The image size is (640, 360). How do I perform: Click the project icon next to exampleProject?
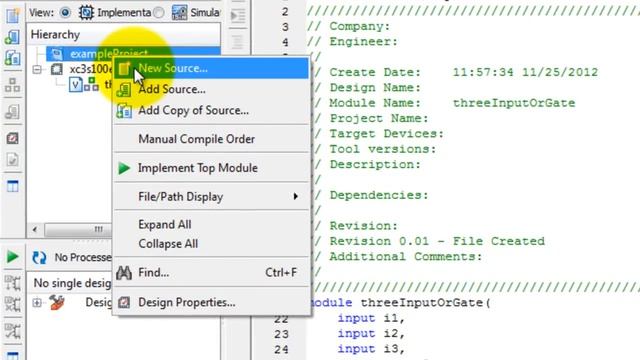pyautogui.click(x=57, y=53)
